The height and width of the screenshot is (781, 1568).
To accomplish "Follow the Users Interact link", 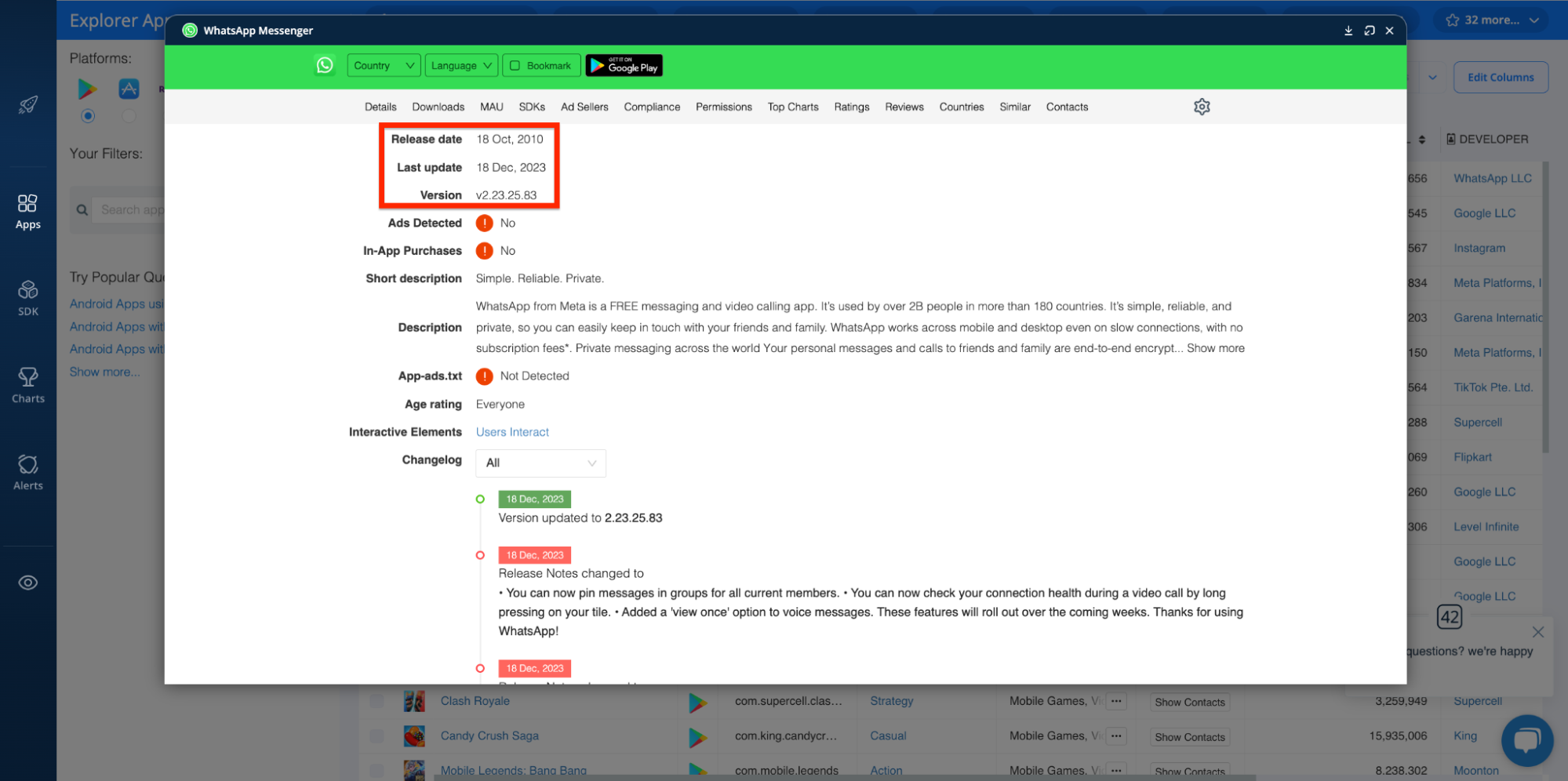I will pyautogui.click(x=512, y=432).
